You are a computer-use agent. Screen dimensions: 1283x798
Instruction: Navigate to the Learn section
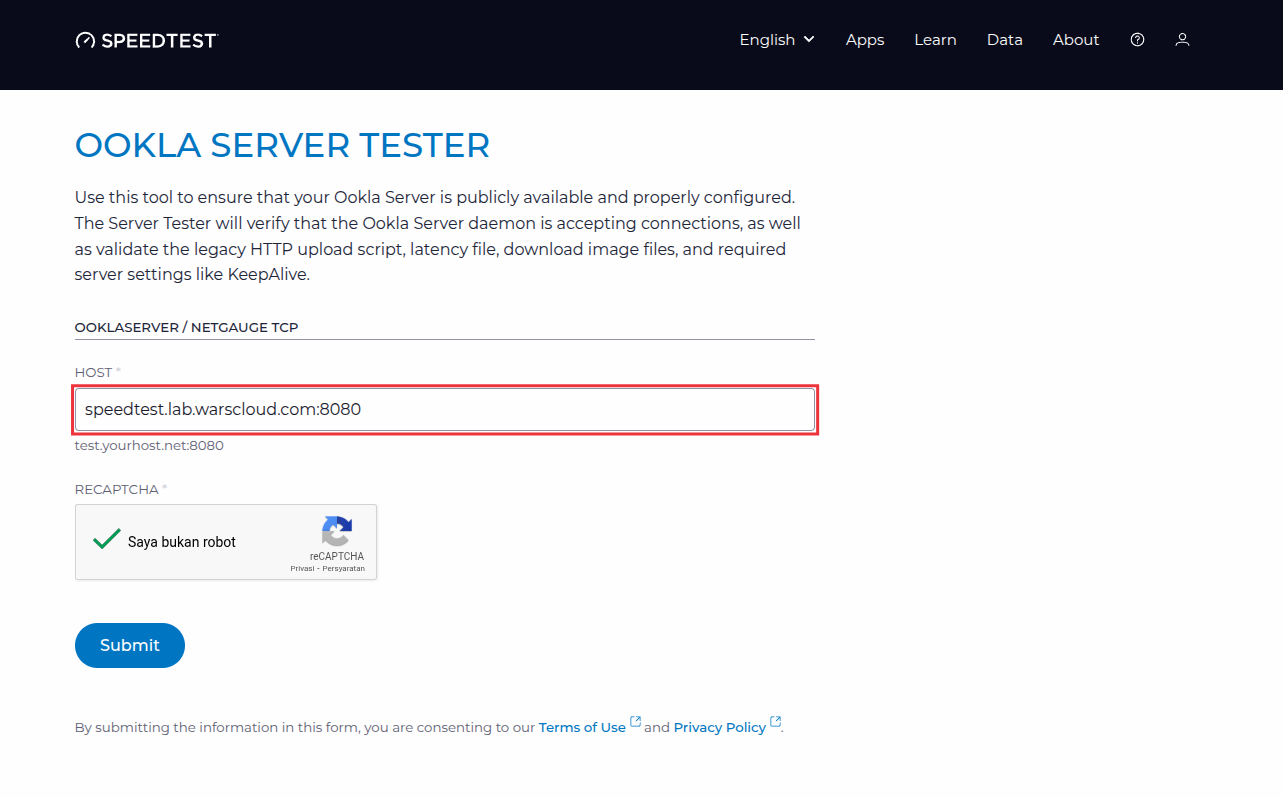(x=934, y=39)
